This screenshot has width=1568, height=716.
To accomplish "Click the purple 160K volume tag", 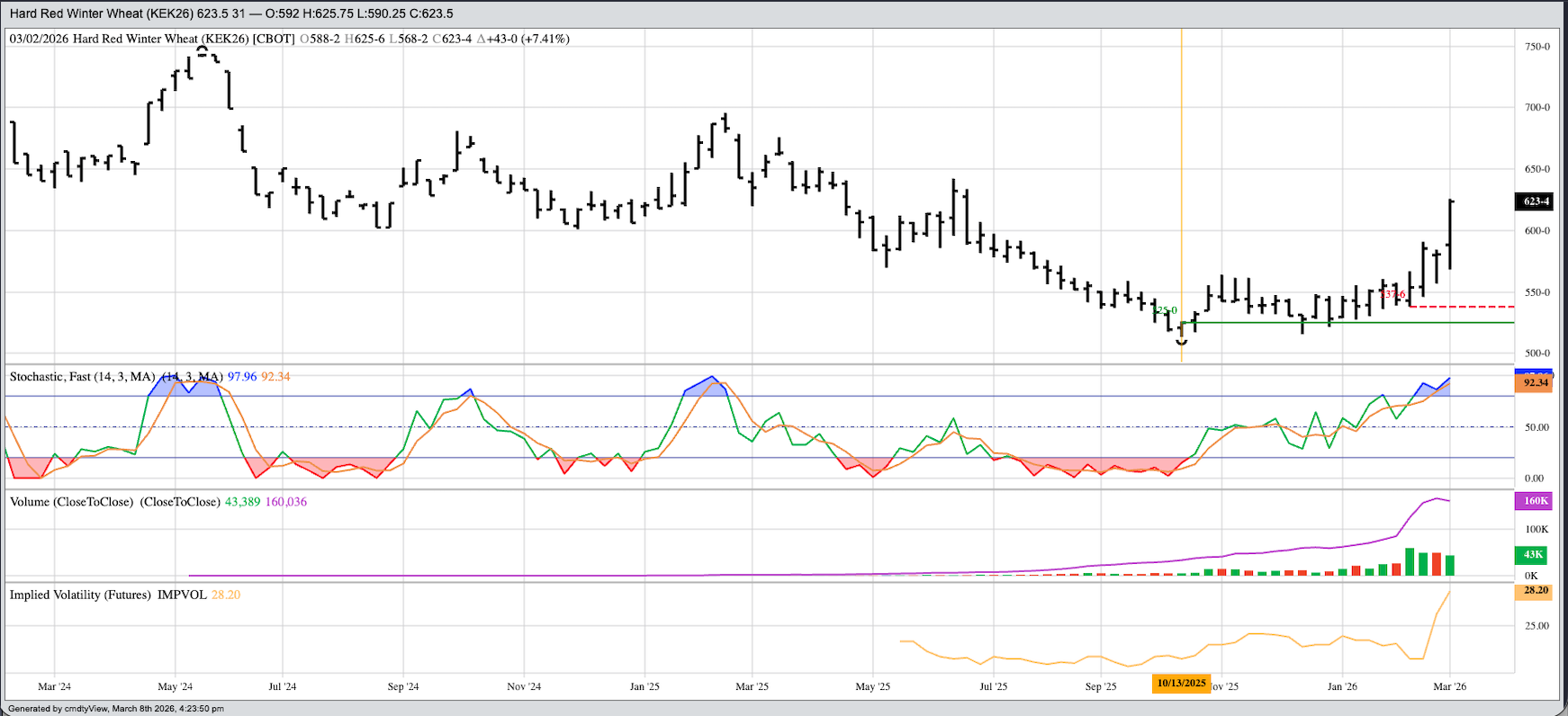I will pos(1536,501).
